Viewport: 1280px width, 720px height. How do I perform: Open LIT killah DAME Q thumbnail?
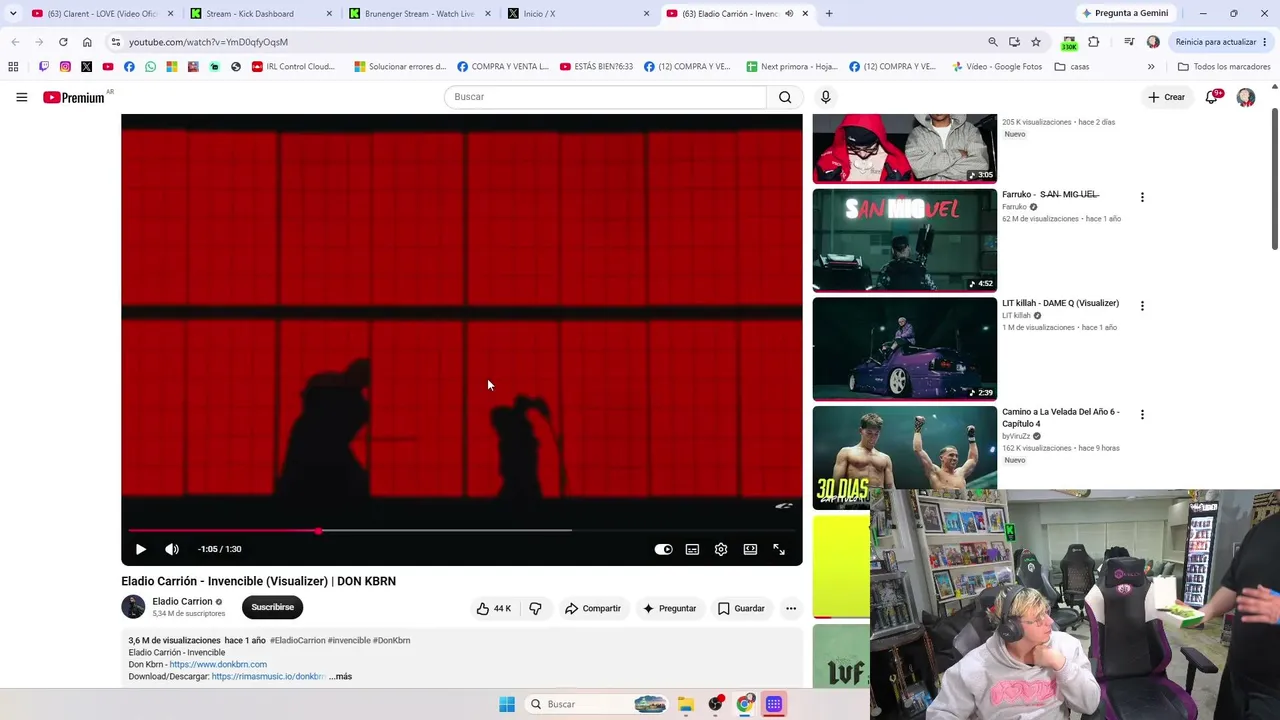(905, 349)
